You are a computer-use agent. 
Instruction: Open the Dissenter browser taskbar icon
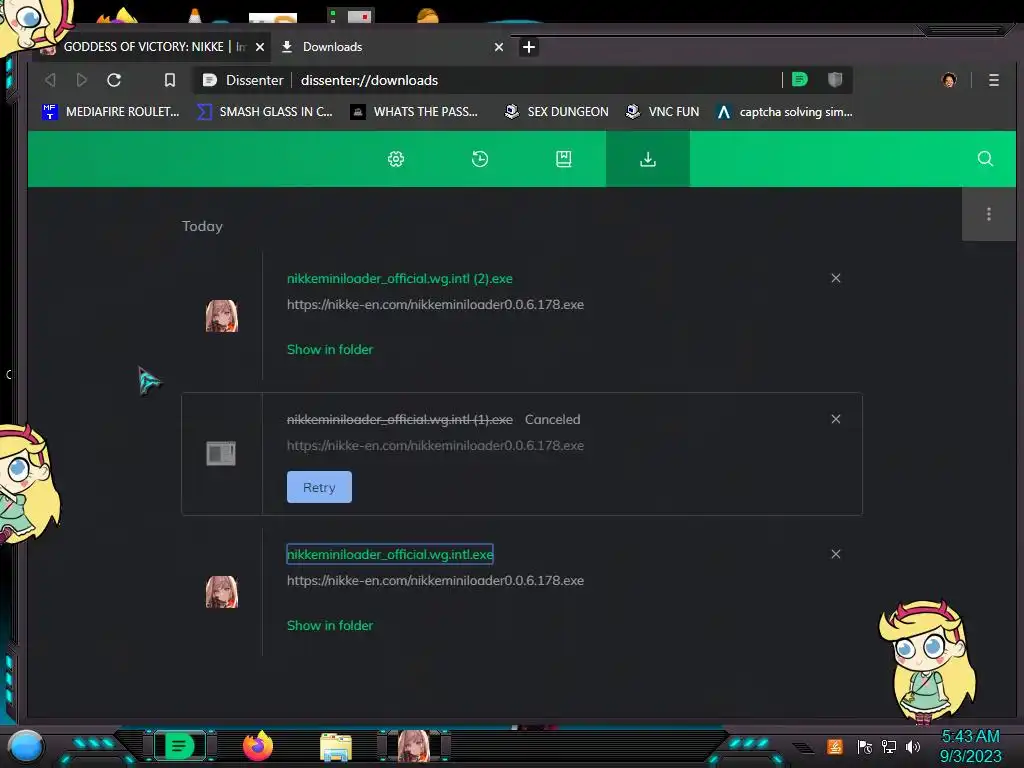point(180,746)
